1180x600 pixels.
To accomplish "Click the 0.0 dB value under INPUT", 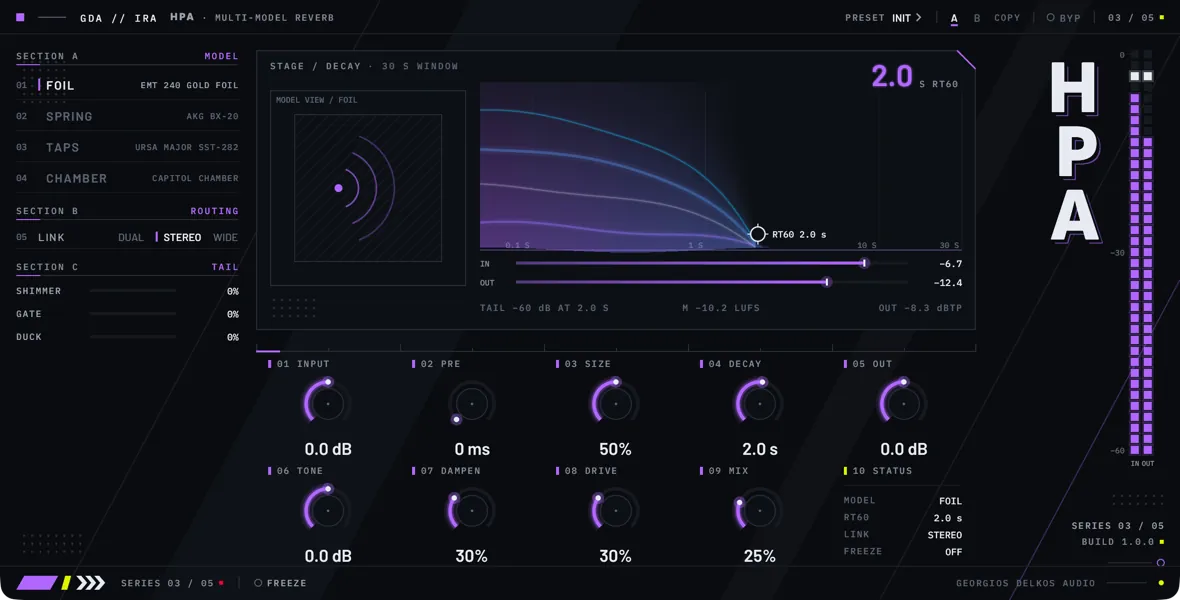I will [328, 449].
